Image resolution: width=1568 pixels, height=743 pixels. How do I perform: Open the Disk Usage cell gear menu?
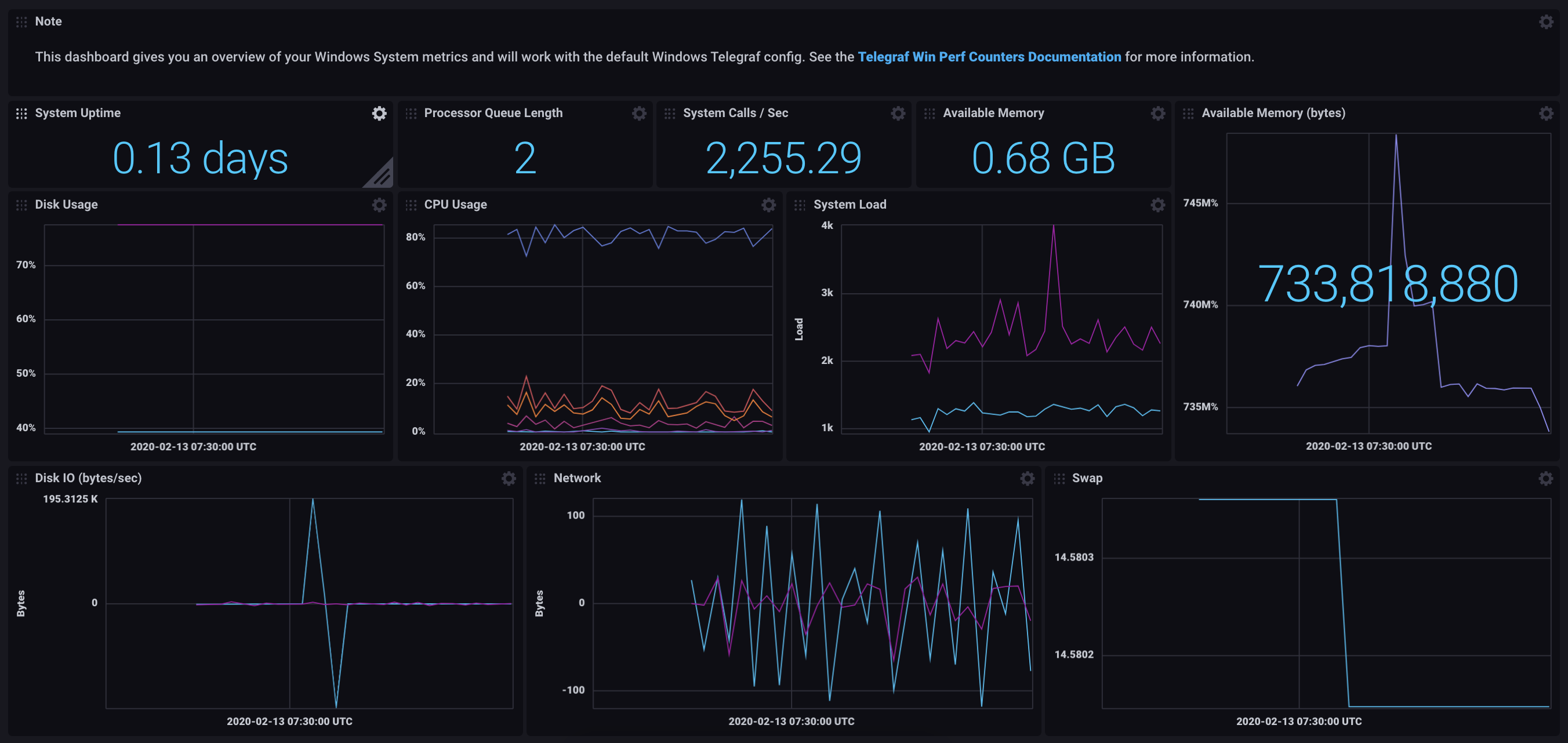[379, 205]
